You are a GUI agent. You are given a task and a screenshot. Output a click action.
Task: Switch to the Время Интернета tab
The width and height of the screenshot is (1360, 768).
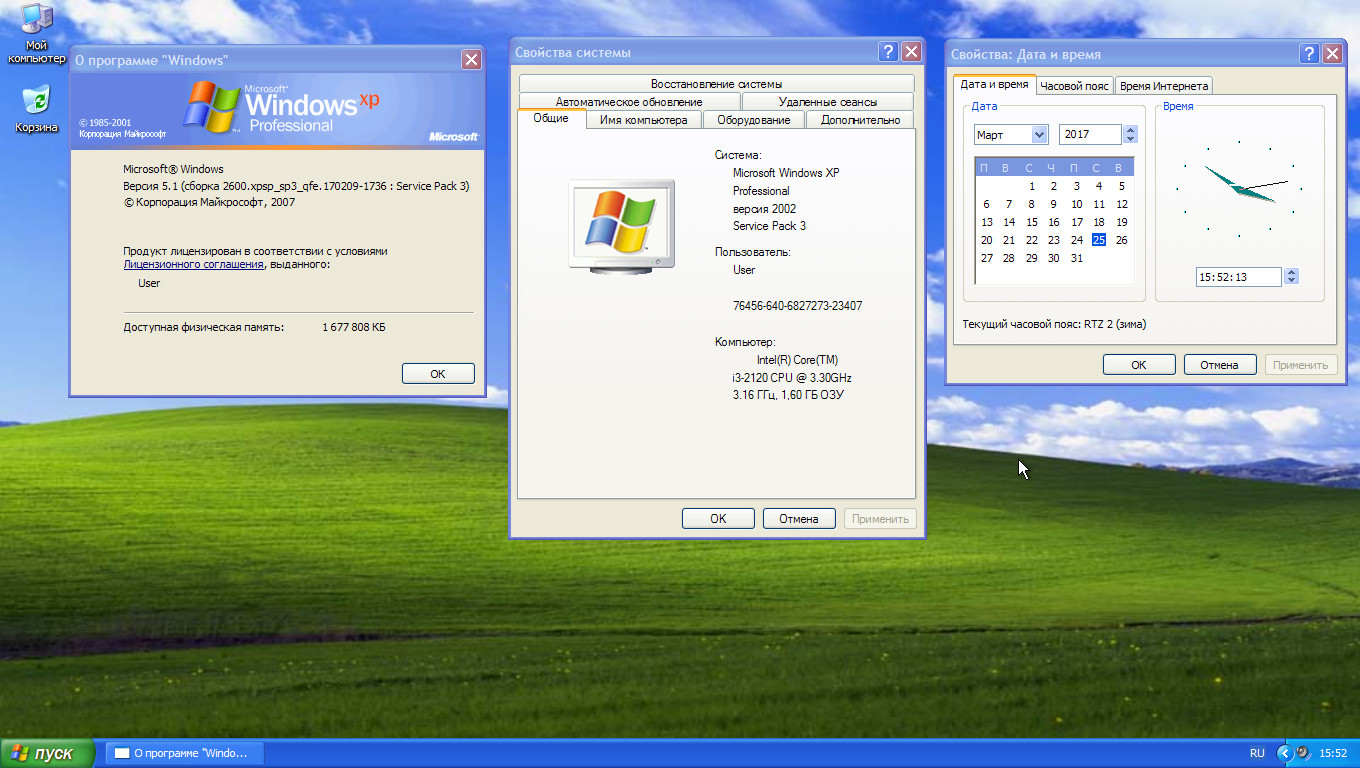tap(1164, 86)
